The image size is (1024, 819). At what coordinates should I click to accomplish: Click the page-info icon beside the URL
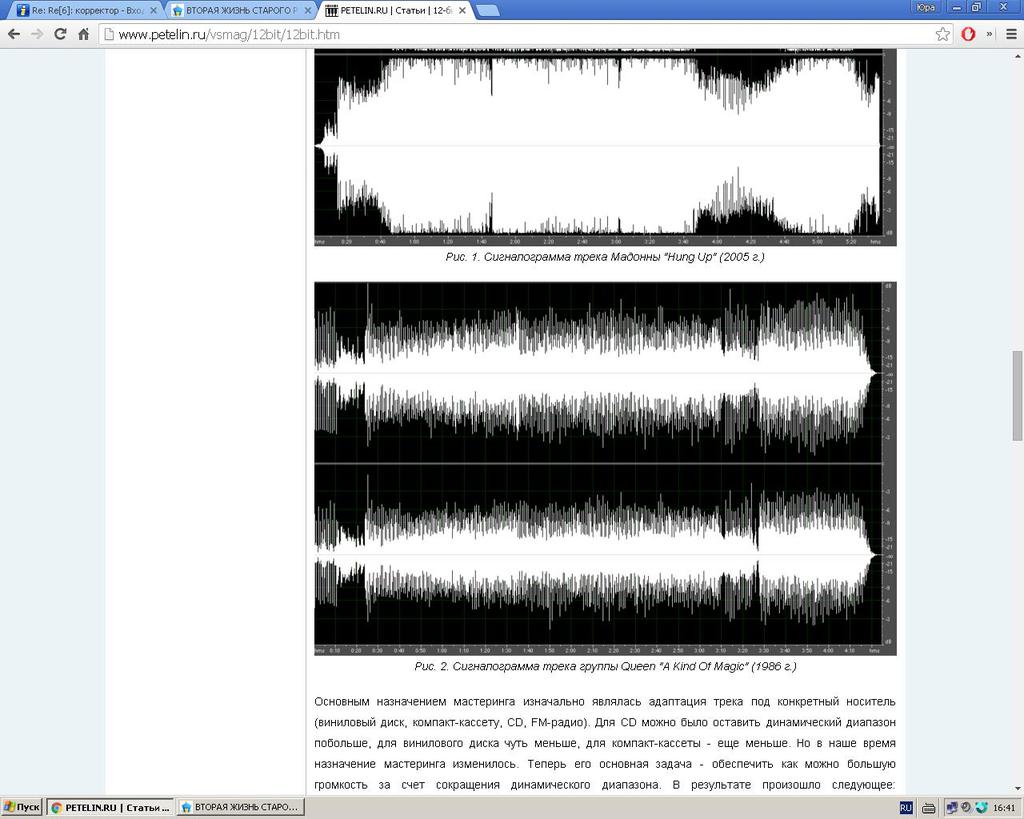coord(109,34)
